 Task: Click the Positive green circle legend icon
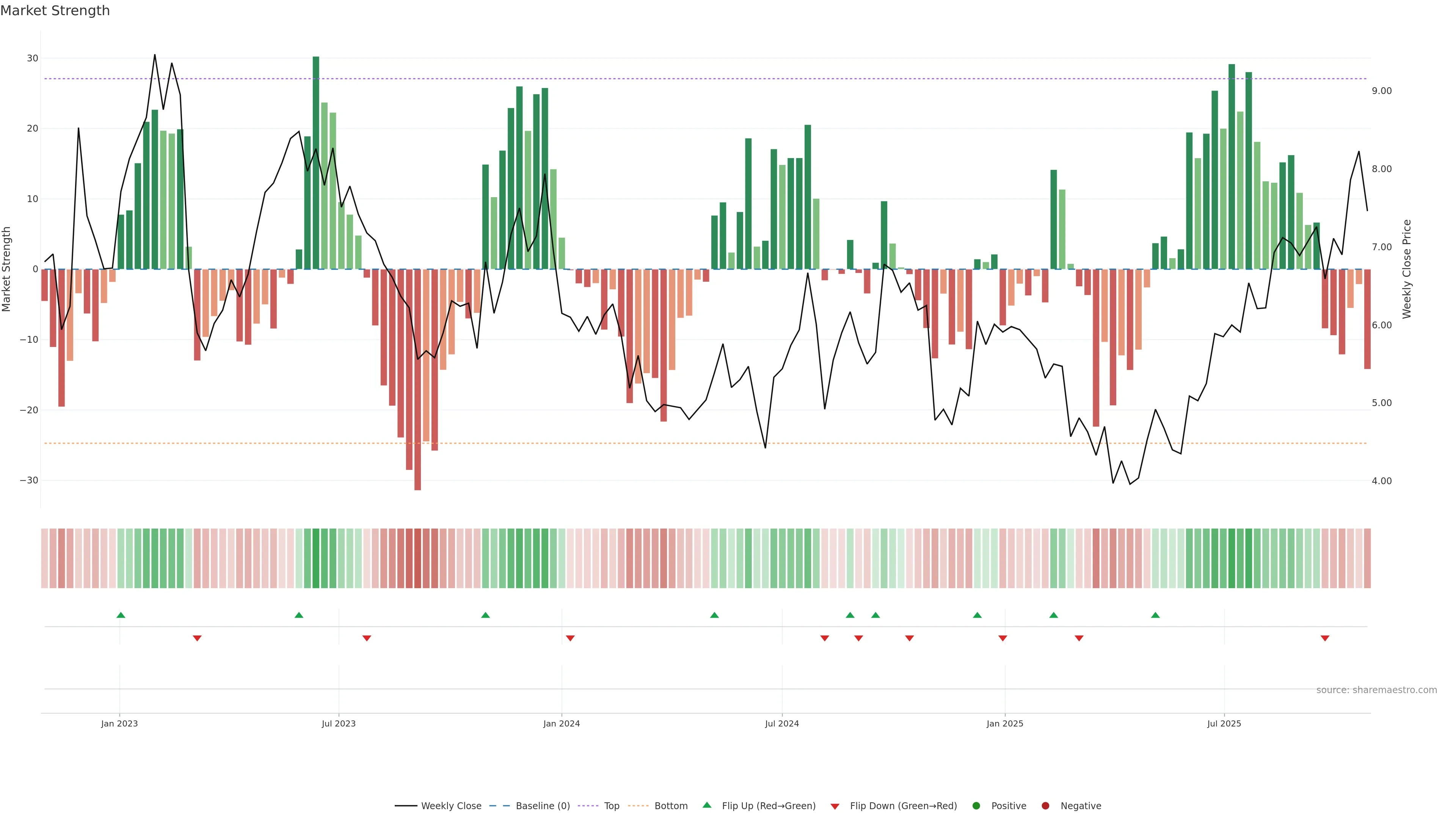pos(976,805)
